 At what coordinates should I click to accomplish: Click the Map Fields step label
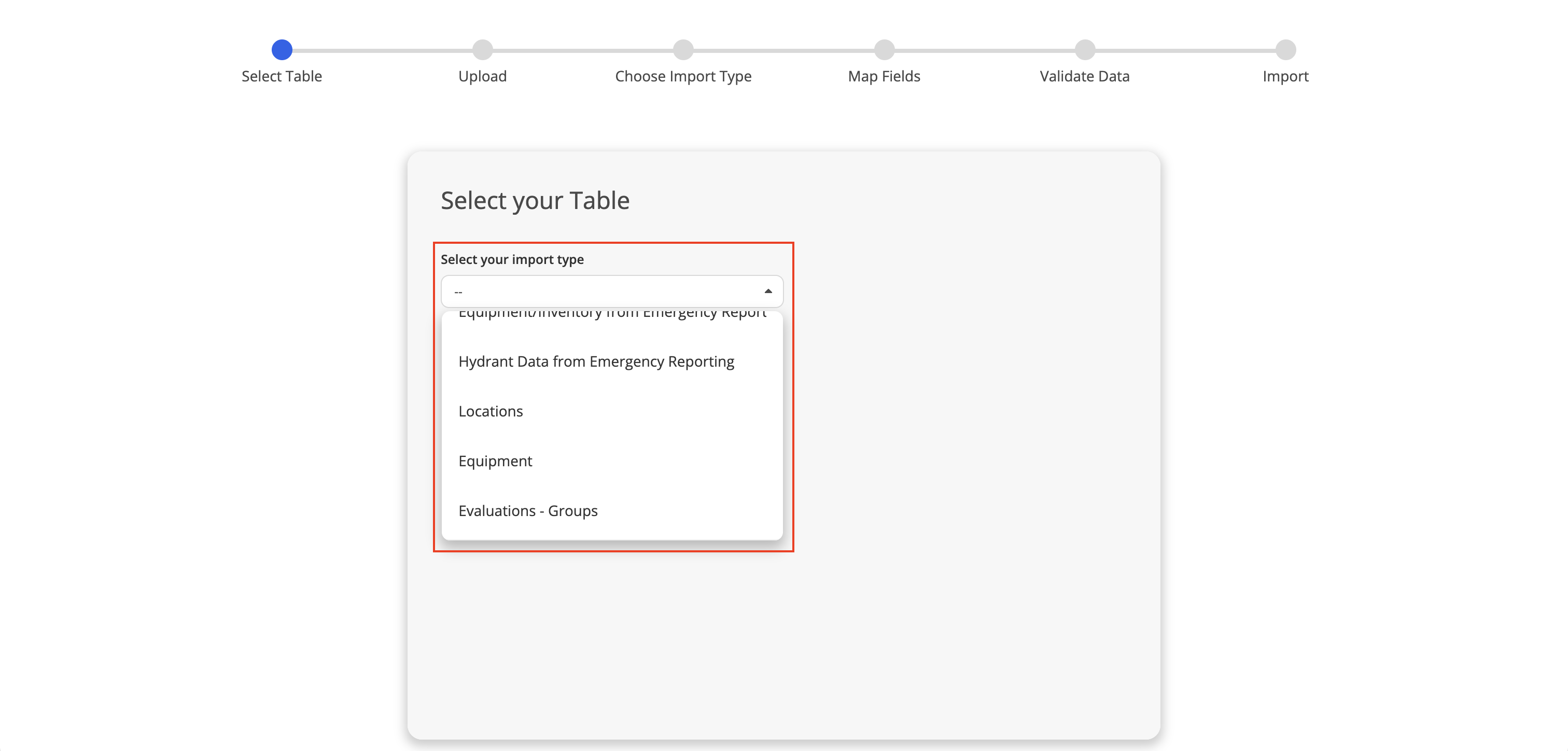(884, 76)
